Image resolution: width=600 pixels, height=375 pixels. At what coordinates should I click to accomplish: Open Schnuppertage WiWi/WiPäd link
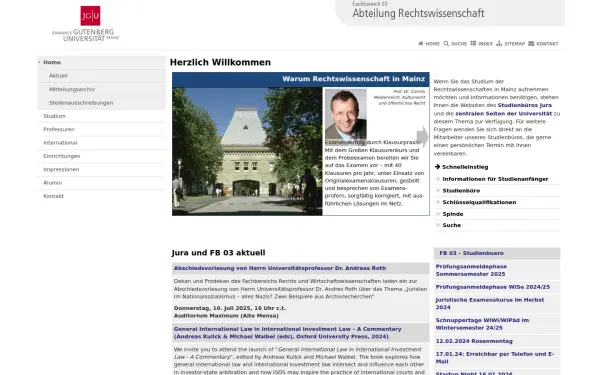(x=482, y=324)
